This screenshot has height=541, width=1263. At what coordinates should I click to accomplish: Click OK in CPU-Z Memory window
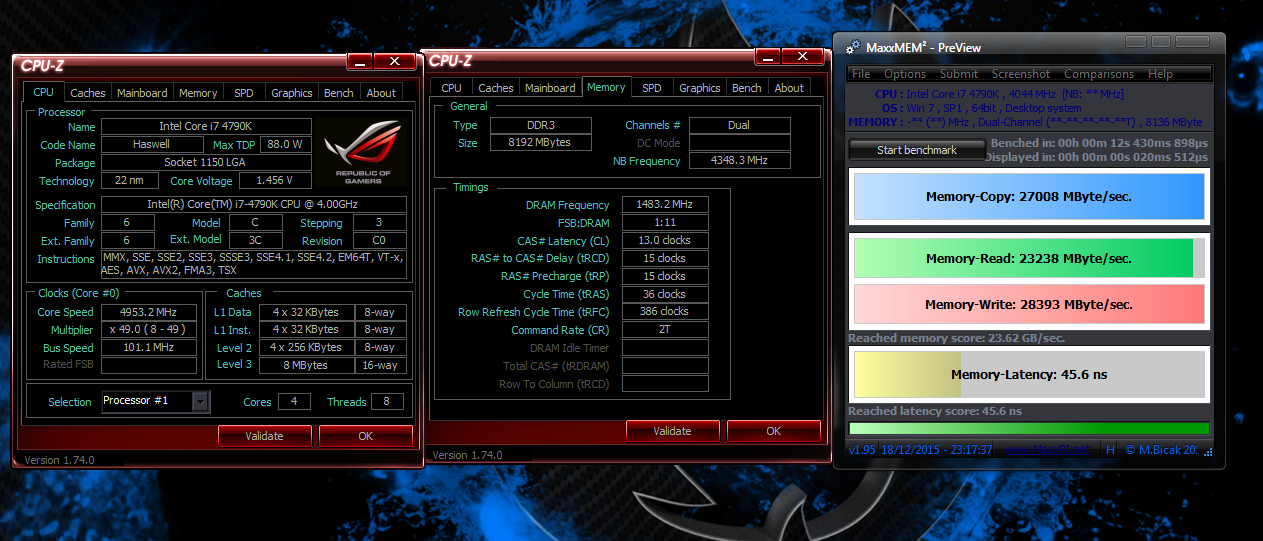[x=774, y=431]
